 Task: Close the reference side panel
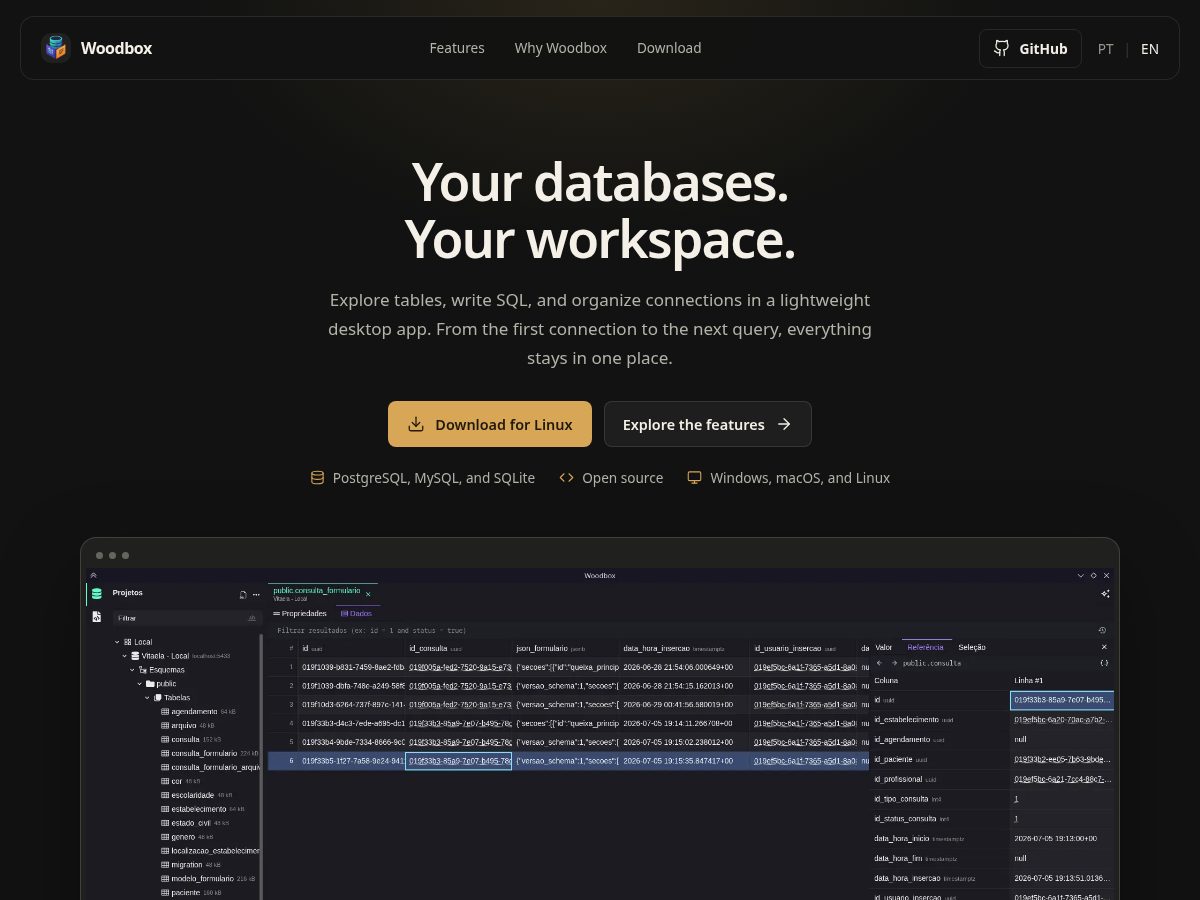(x=1104, y=647)
